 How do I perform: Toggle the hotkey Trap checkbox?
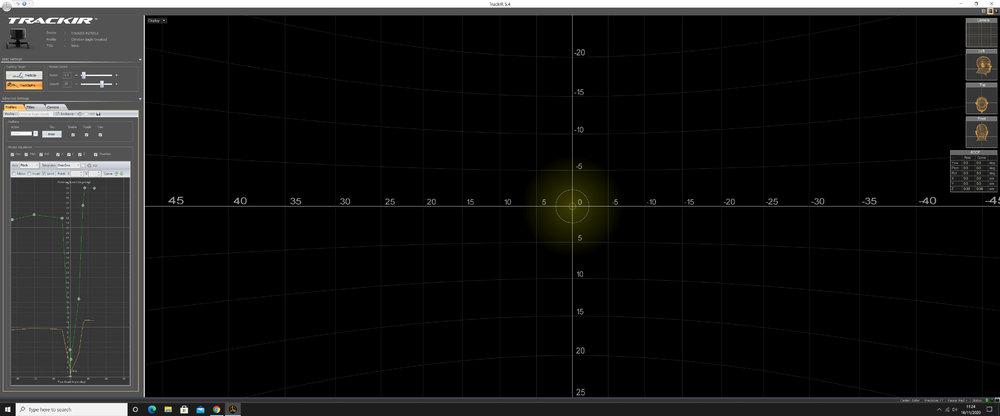point(100,135)
